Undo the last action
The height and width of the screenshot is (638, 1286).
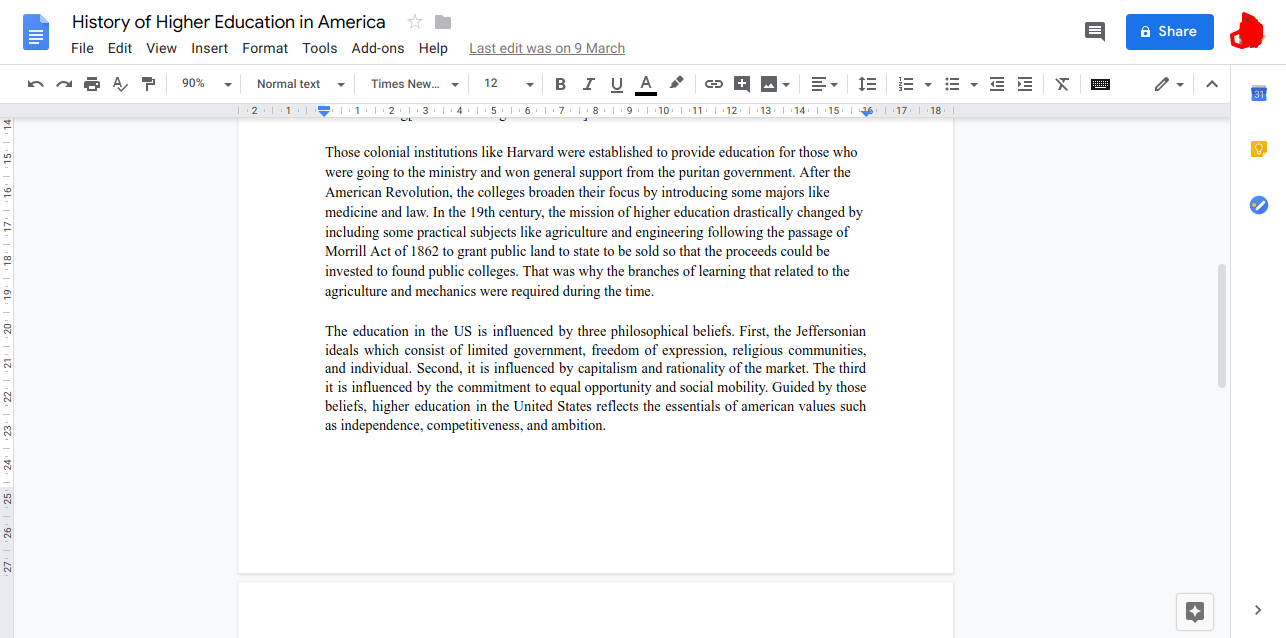coord(36,84)
